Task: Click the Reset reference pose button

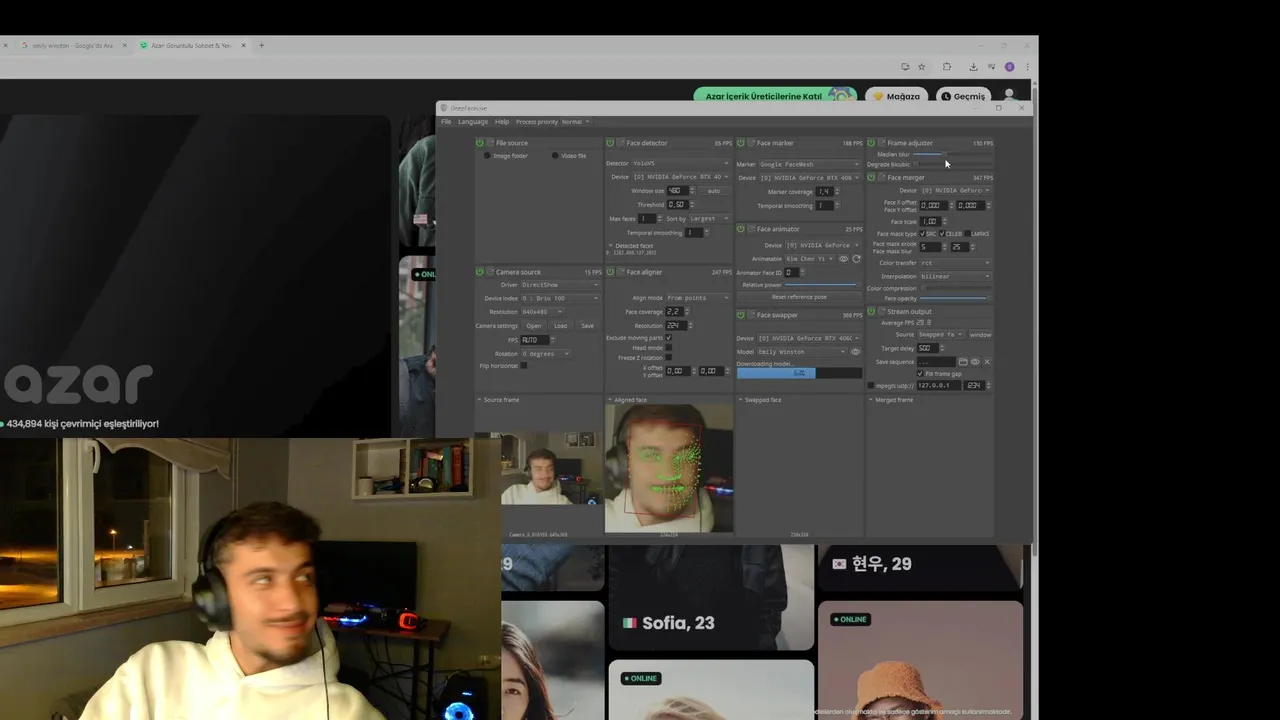Action: click(x=799, y=297)
